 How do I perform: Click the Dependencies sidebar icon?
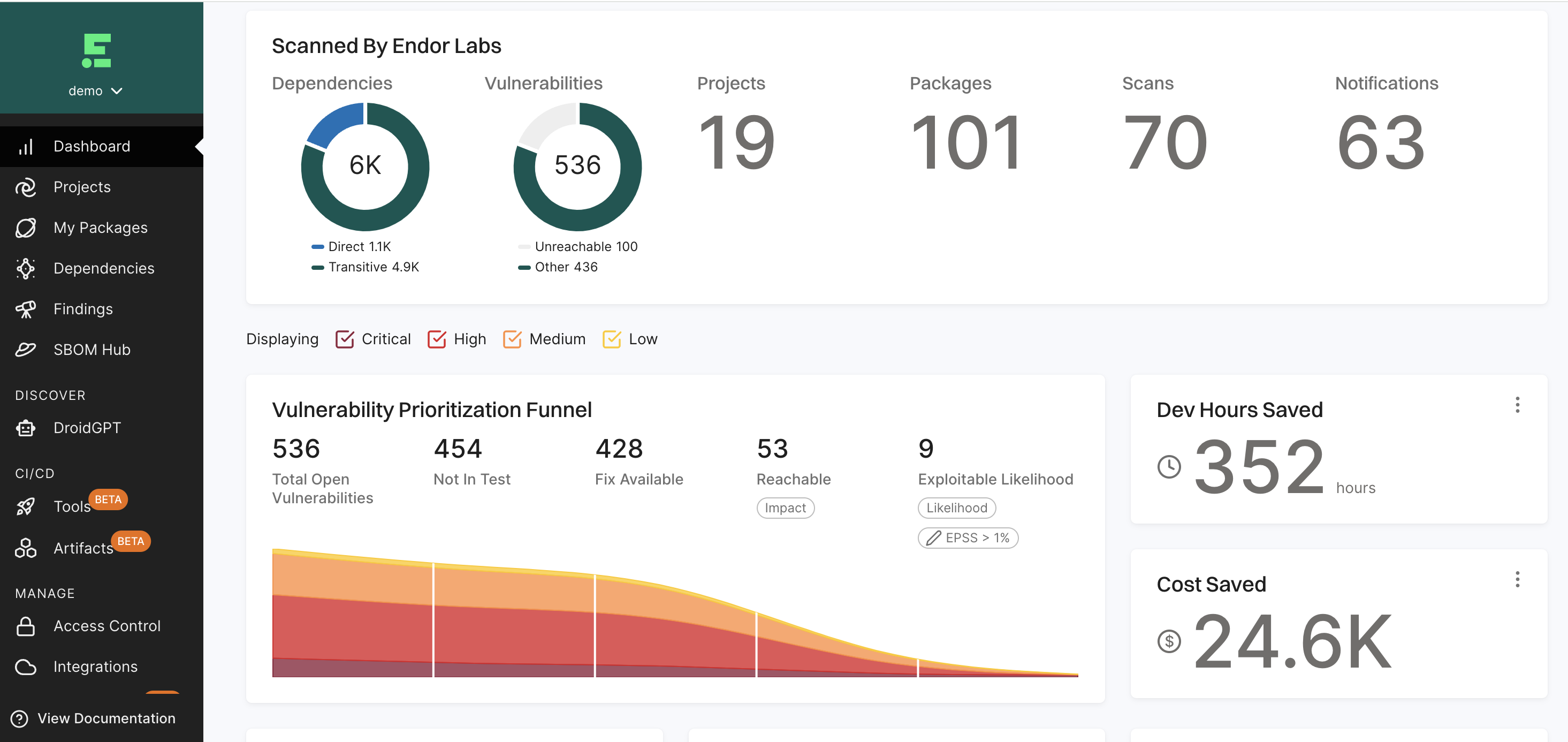click(x=26, y=268)
